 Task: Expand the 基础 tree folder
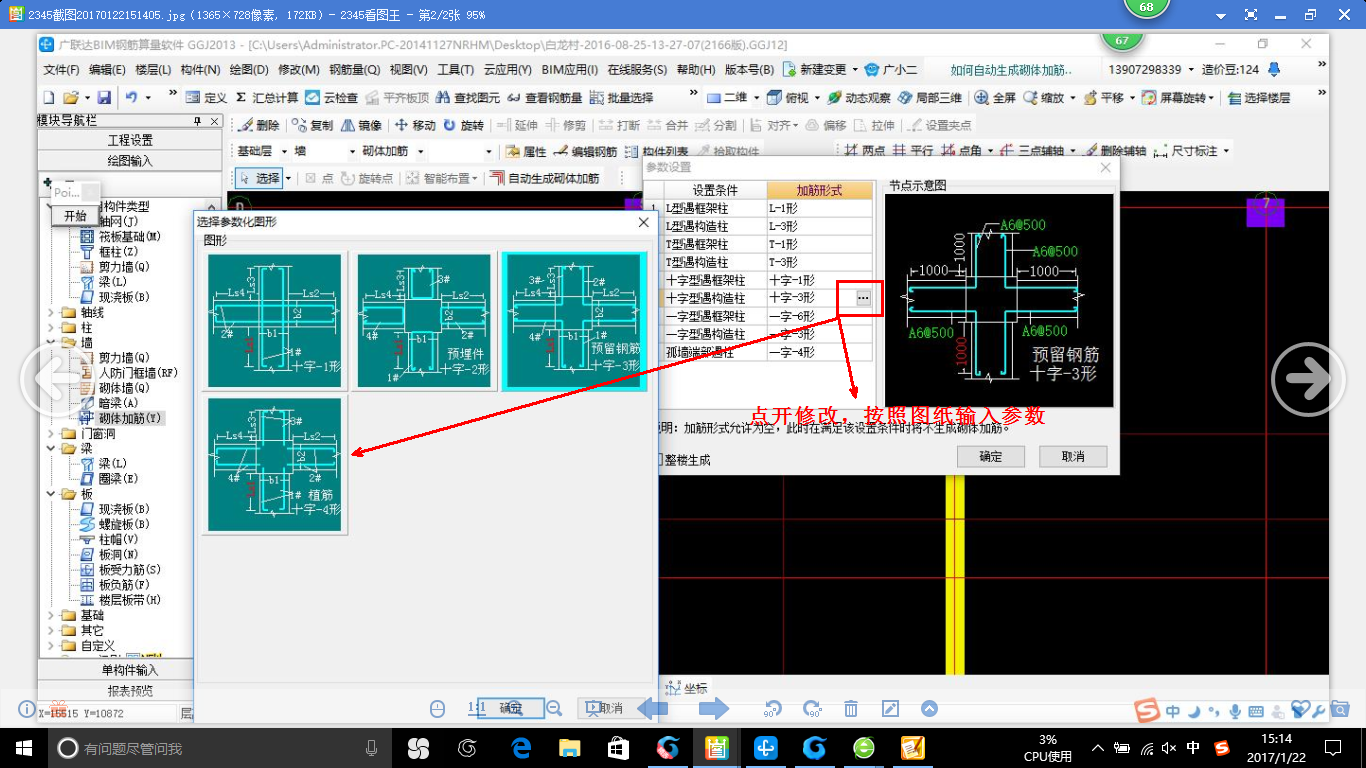(x=51, y=615)
